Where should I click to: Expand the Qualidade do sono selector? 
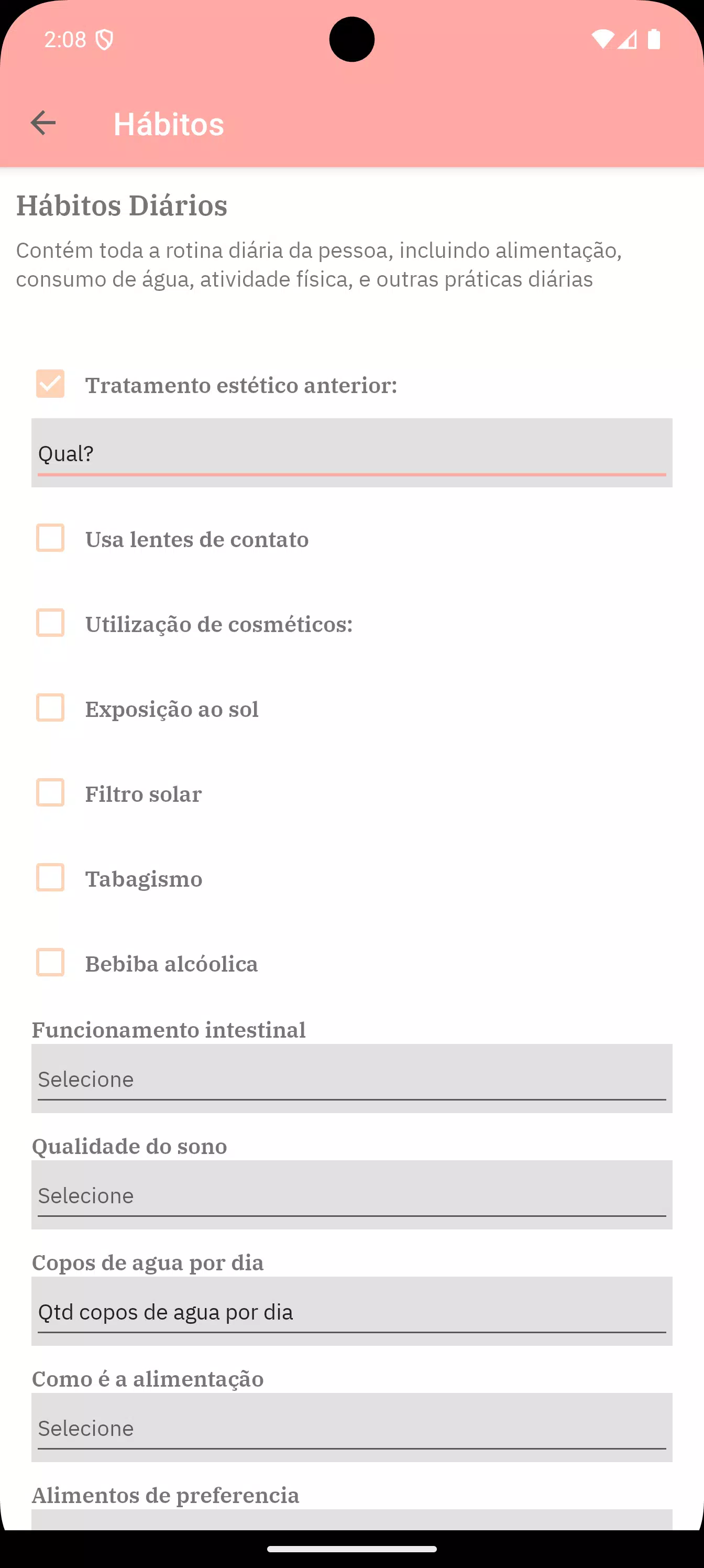point(351,1195)
